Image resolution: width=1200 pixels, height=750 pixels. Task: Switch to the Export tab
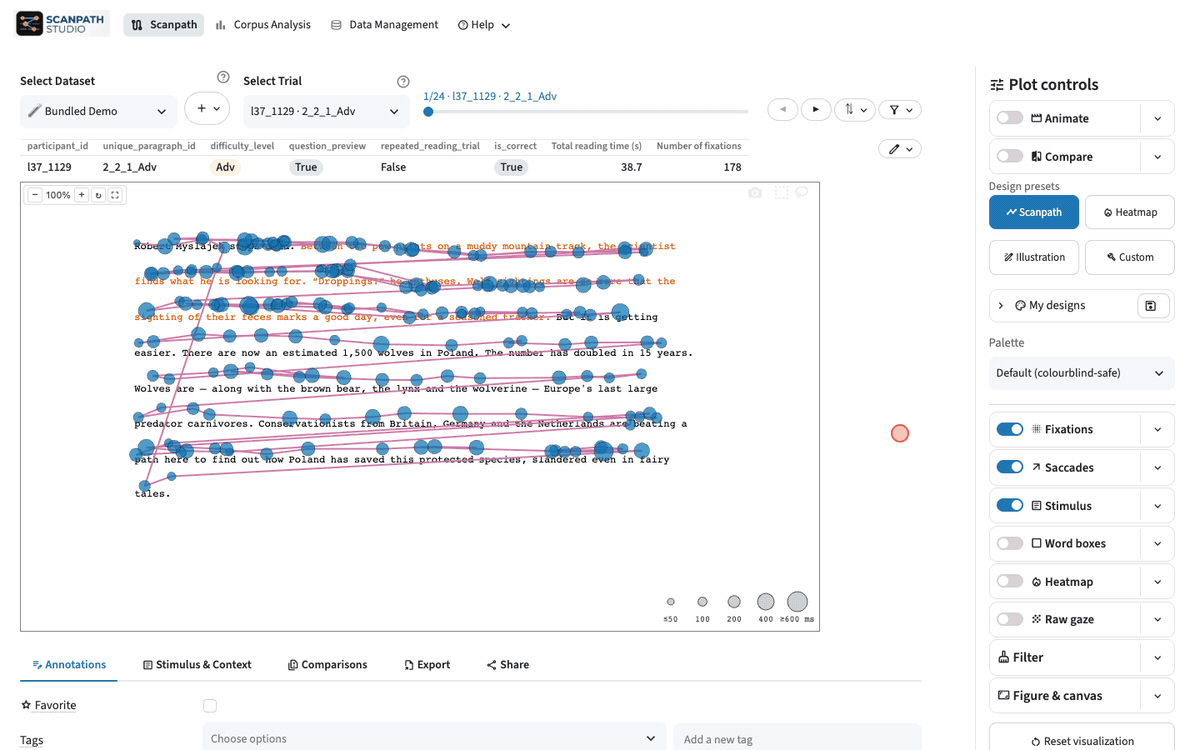coord(427,664)
